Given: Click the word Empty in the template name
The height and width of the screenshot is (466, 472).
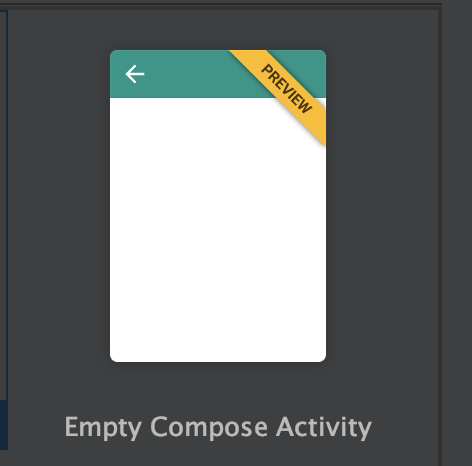Looking at the screenshot, I should tap(103, 427).
